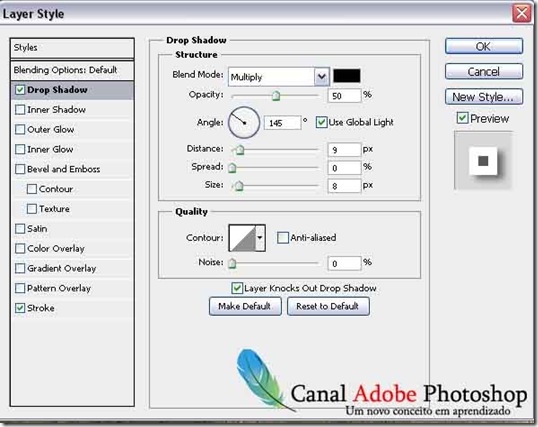Enable the Bevel and Emboss checkbox
Image resolution: width=538 pixels, height=427 pixels.
tap(20, 169)
